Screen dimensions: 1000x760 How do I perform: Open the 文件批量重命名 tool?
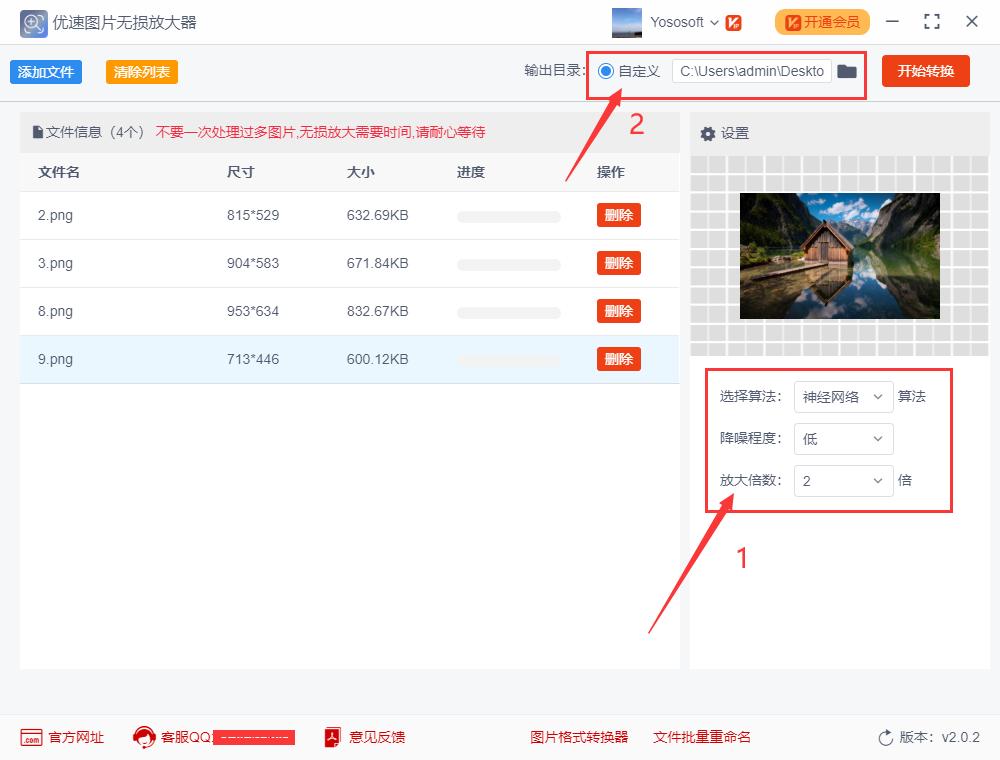coord(702,737)
